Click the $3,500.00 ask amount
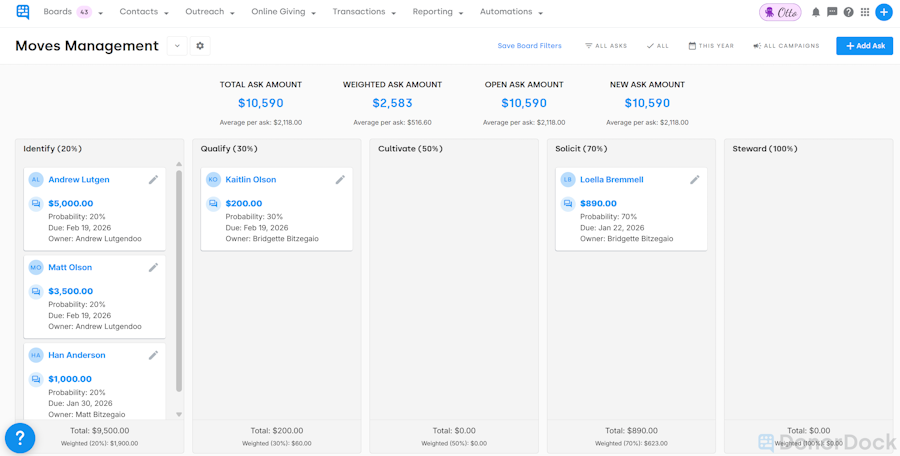This screenshot has width=900, height=456. 71,291
